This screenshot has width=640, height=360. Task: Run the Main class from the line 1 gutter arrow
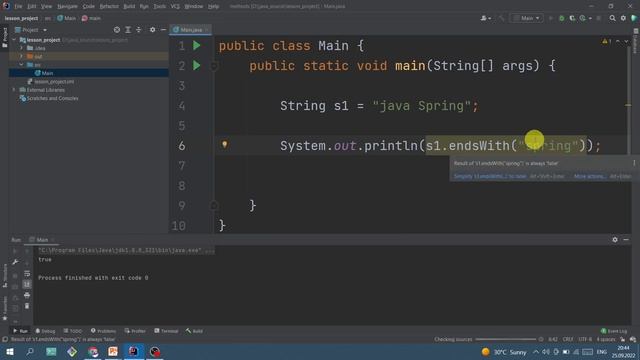click(x=197, y=45)
